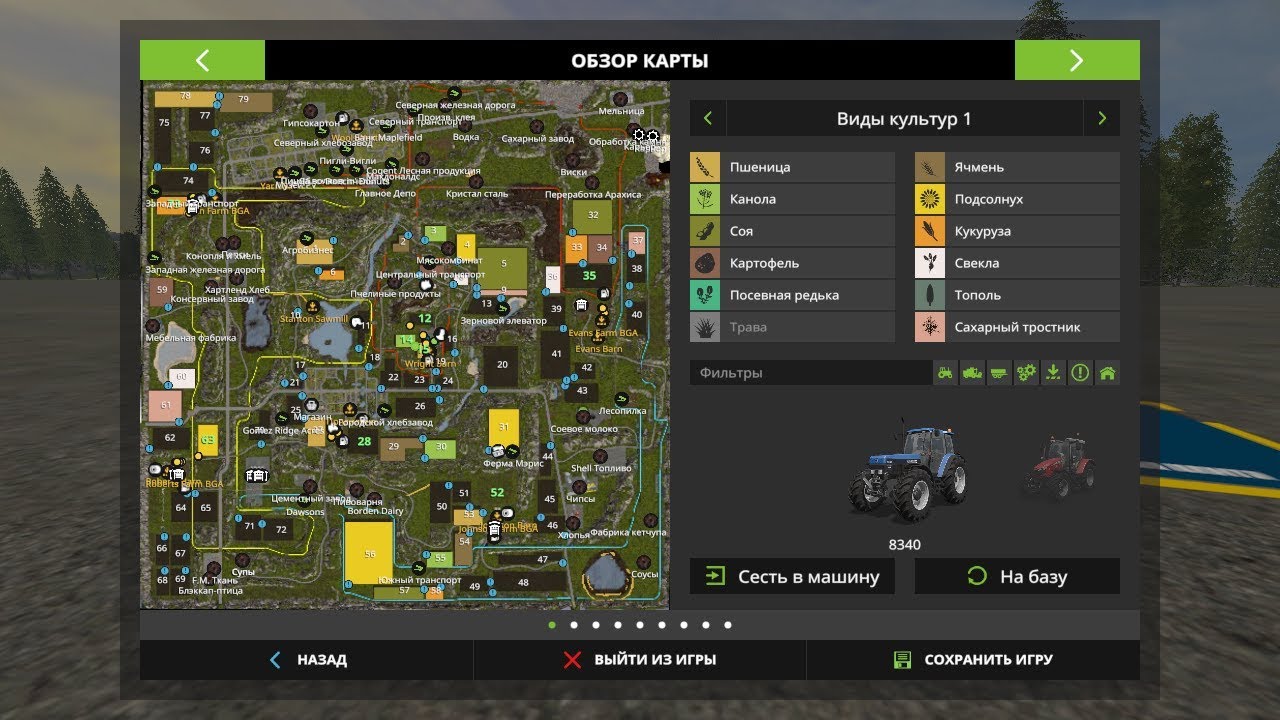Toggle the Ячмень crop overlay

(x=1017, y=167)
